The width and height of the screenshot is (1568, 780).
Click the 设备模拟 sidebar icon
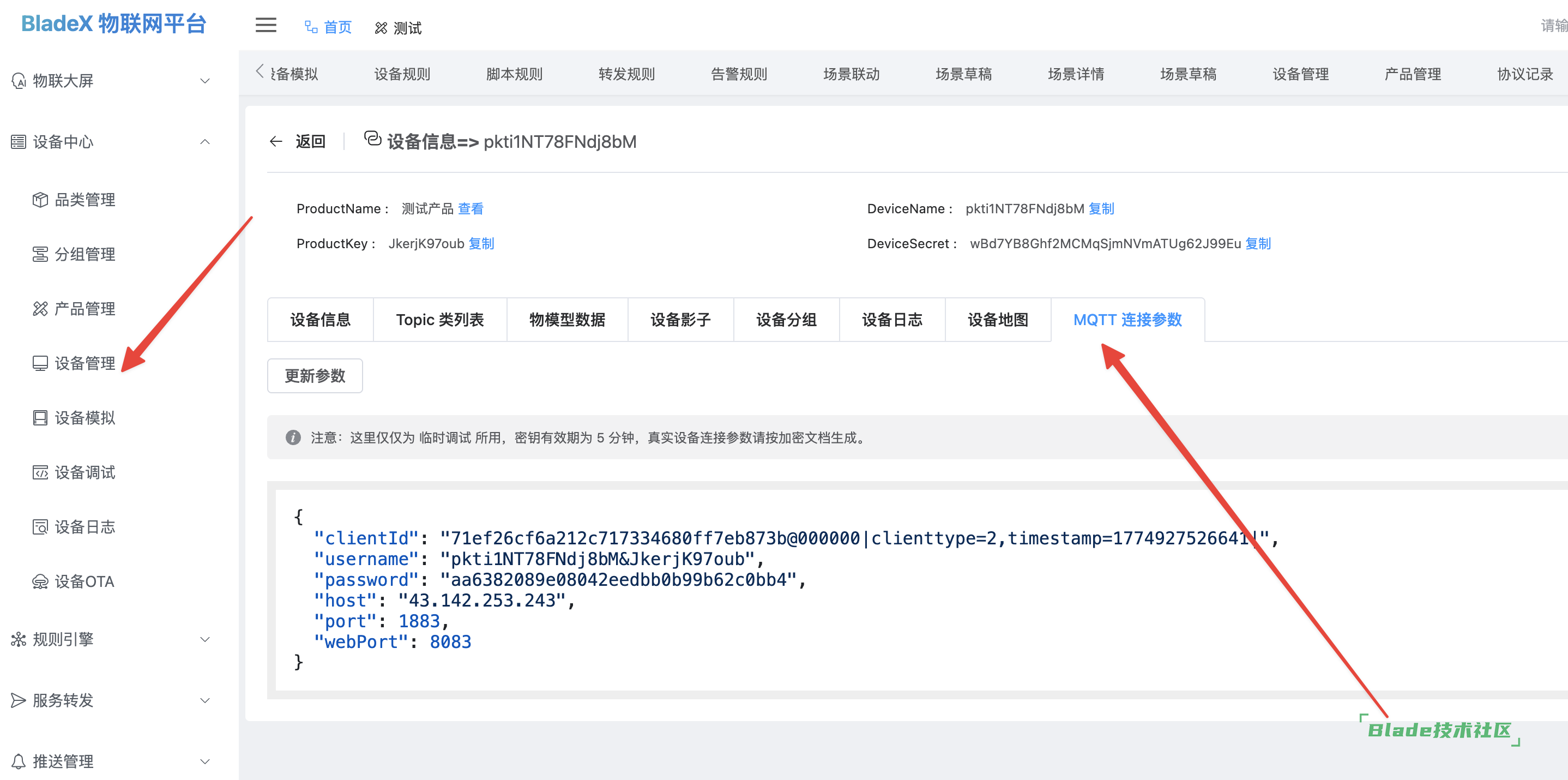click(x=40, y=418)
